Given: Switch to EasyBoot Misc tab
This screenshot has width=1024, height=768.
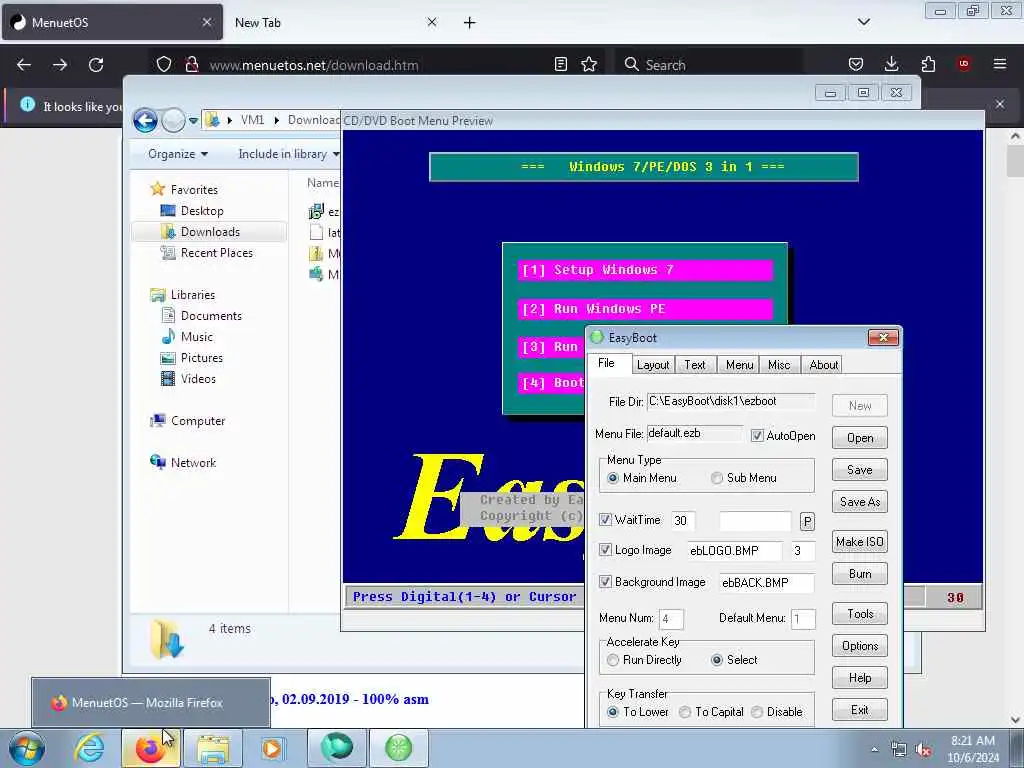Looking at the screenshot, I should (778, 365).
